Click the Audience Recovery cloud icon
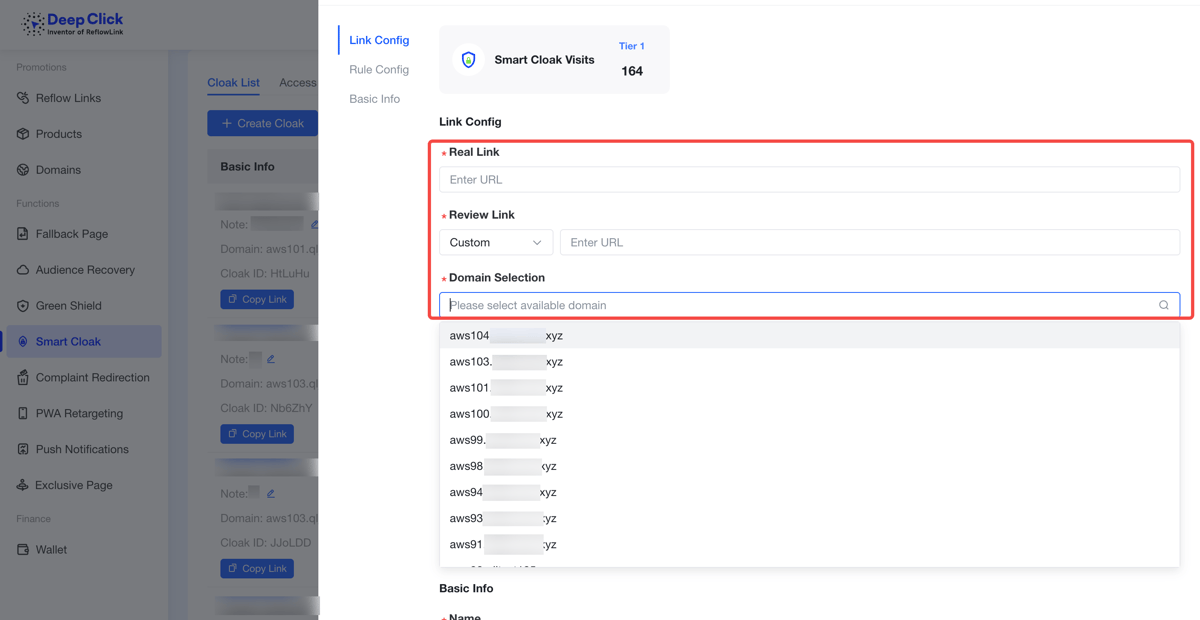 point(23,270)
